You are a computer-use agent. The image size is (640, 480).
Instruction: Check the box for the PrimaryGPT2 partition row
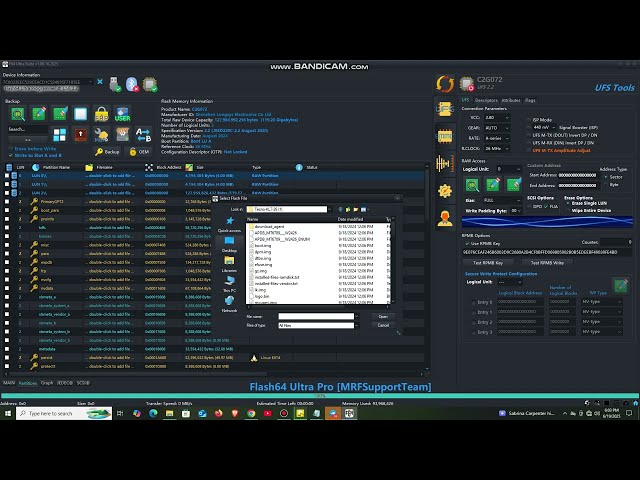(7, 201)
